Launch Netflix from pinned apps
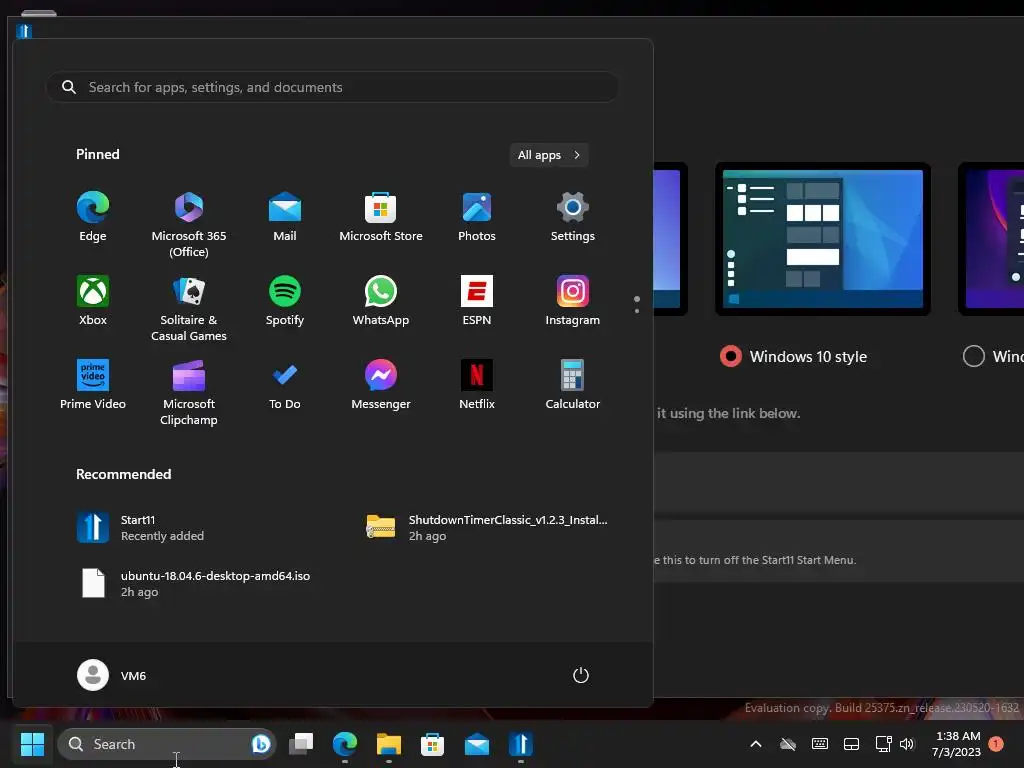Viewport: 1024px width, 768px height. [477, 385]
